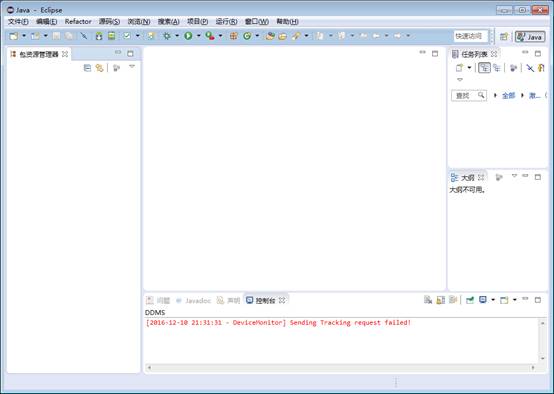Click the Run external tools icon
554x394 pixels.
point(210,36)
